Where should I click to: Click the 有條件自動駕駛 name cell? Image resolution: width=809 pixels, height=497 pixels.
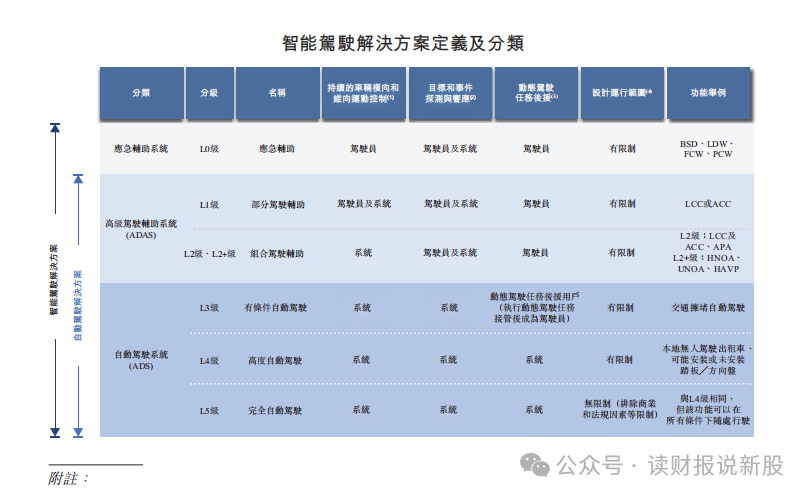pos(276,308)
